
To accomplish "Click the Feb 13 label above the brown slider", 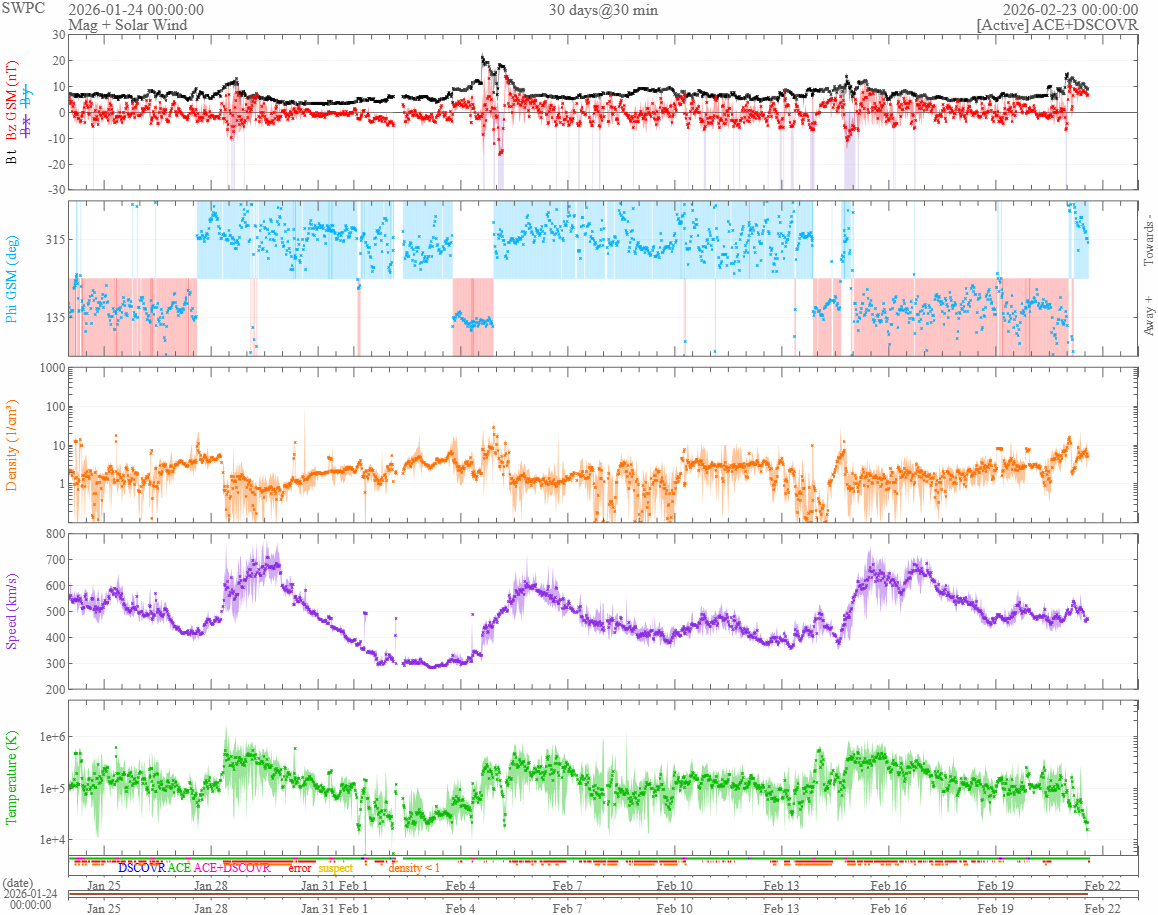I will pyautogui.click(x=781, y=885).
